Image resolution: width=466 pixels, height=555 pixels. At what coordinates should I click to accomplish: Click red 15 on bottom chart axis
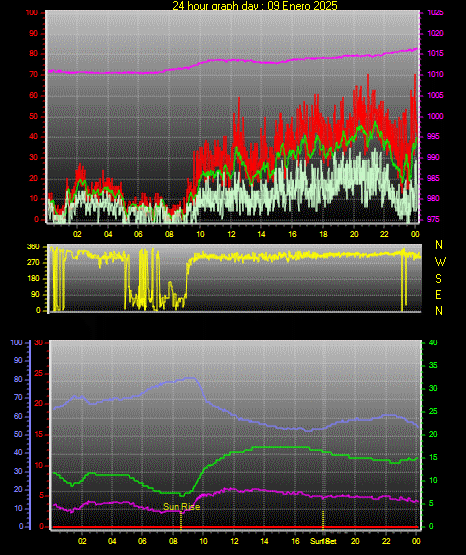tap(39, 434)
